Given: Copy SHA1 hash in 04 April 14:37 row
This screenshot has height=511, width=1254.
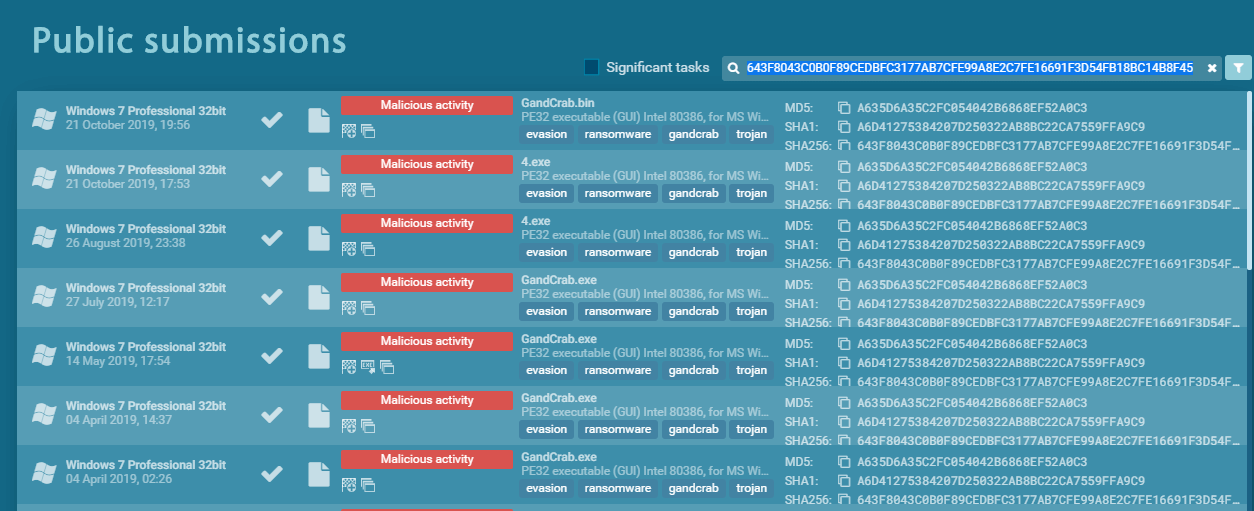Looking at the screenshot, I should [x=843, y=422].
